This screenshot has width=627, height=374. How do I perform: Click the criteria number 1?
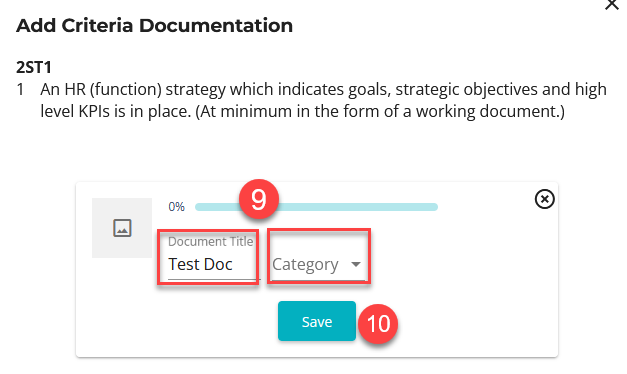[20, 89]
